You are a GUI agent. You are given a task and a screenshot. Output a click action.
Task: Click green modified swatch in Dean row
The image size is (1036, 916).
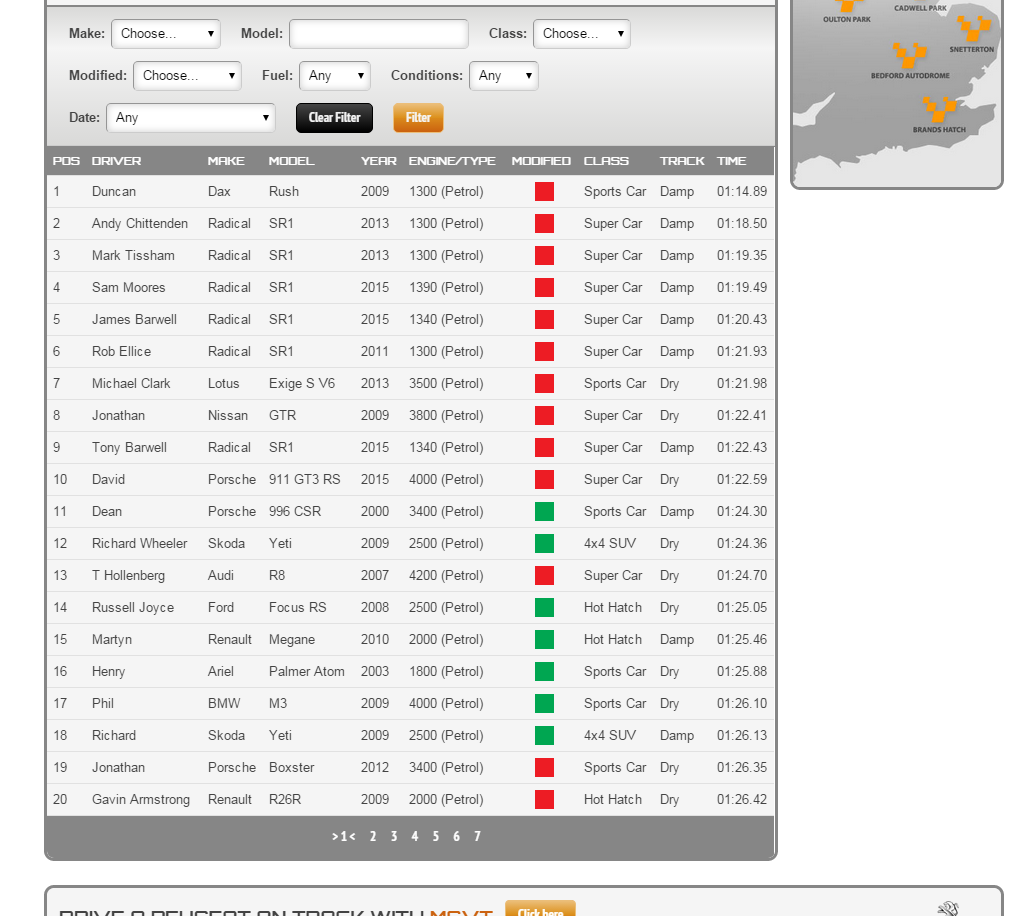click(544, 512)
